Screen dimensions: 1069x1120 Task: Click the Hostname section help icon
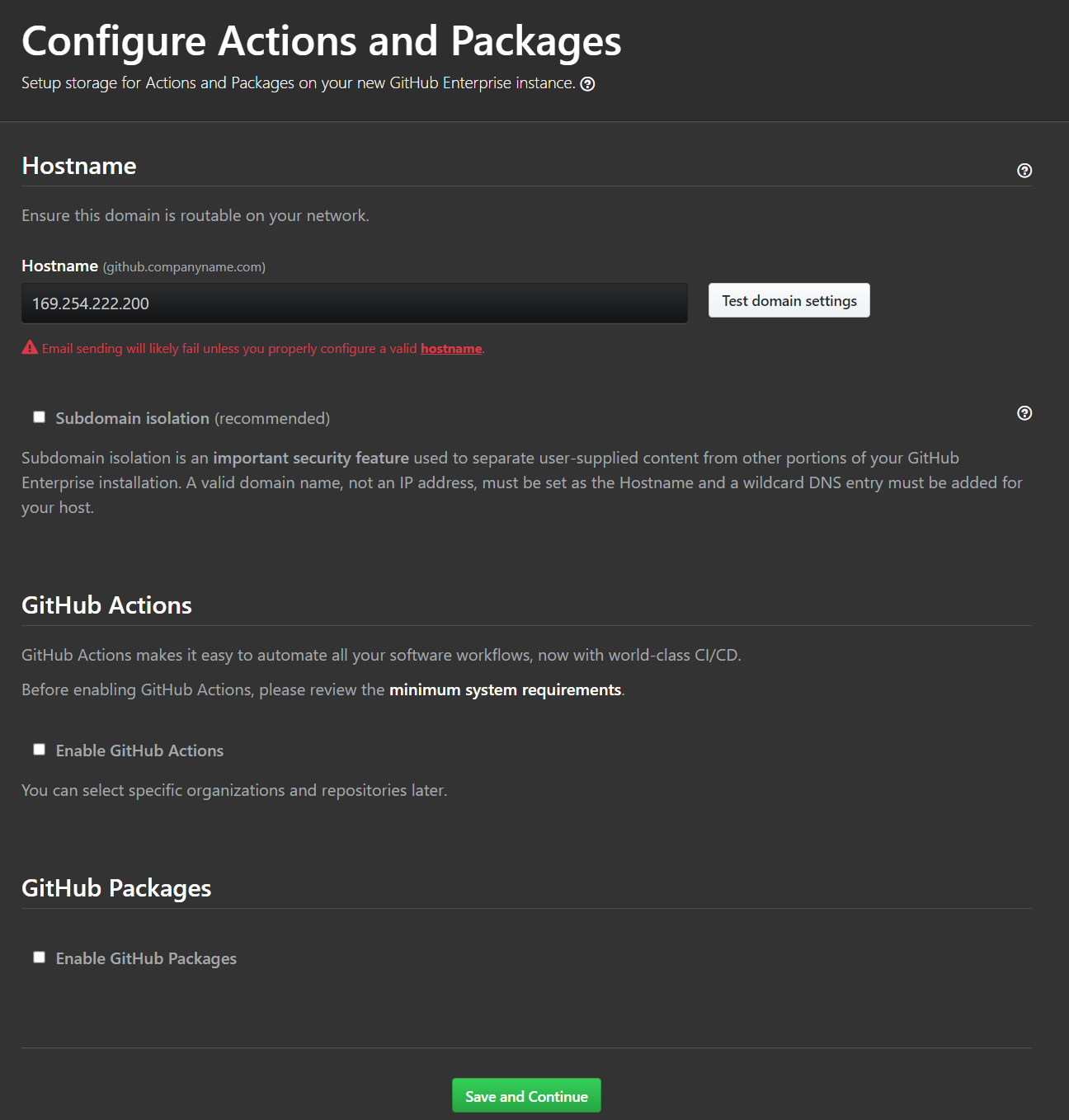pos(1024,171)
